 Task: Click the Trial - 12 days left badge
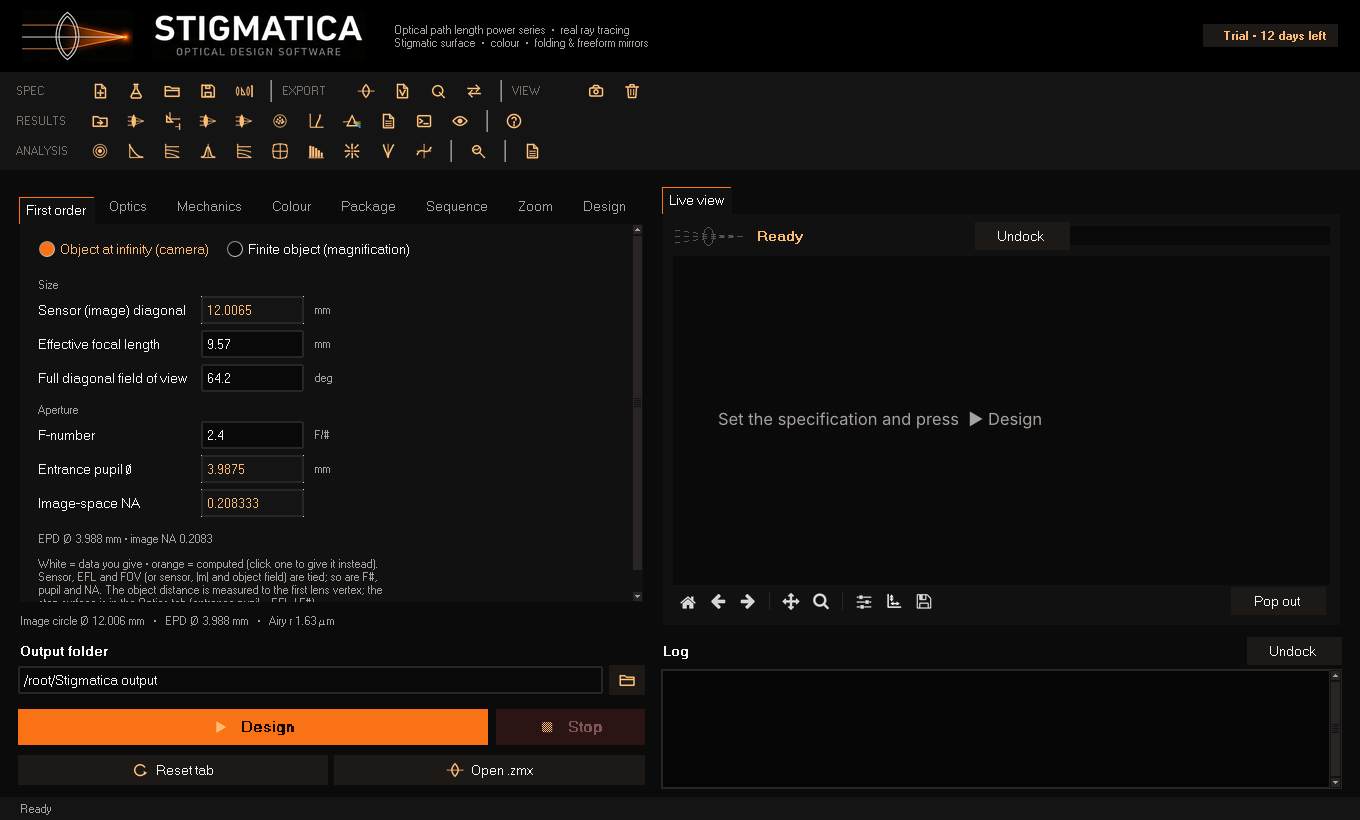[x=1270, y=36]
